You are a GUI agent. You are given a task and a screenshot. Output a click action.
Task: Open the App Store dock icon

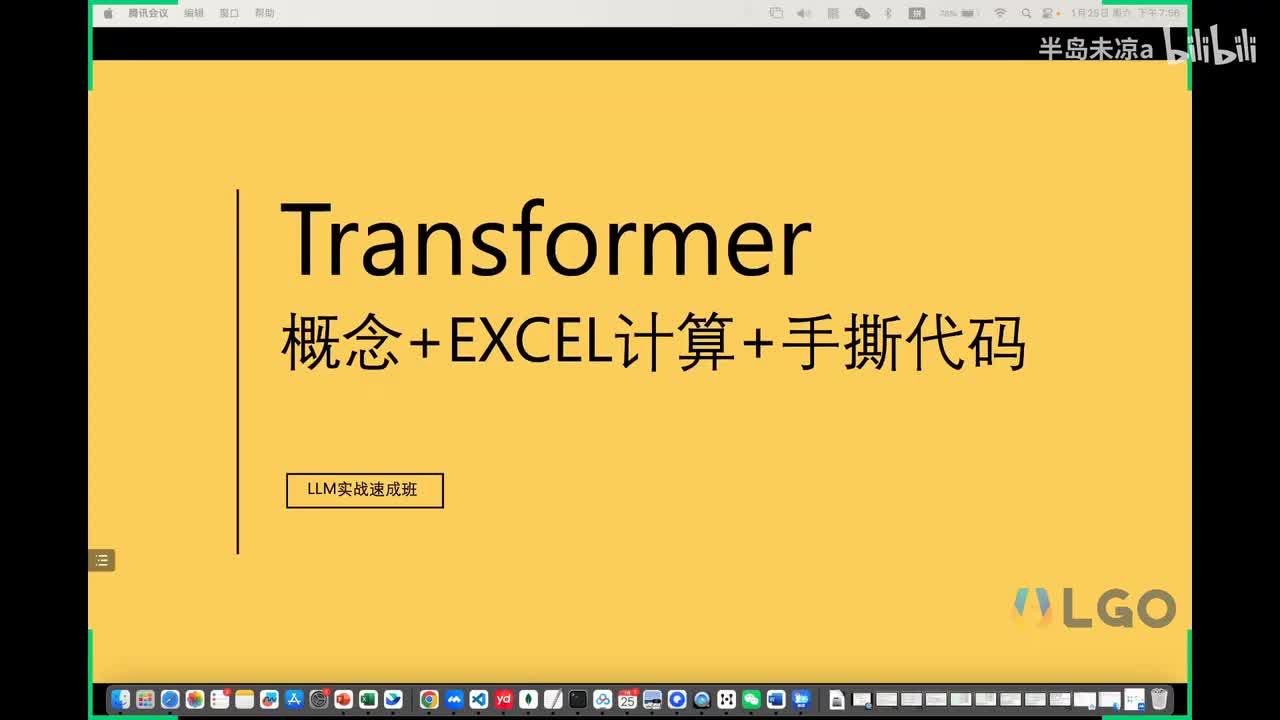(x=294, y=699)
